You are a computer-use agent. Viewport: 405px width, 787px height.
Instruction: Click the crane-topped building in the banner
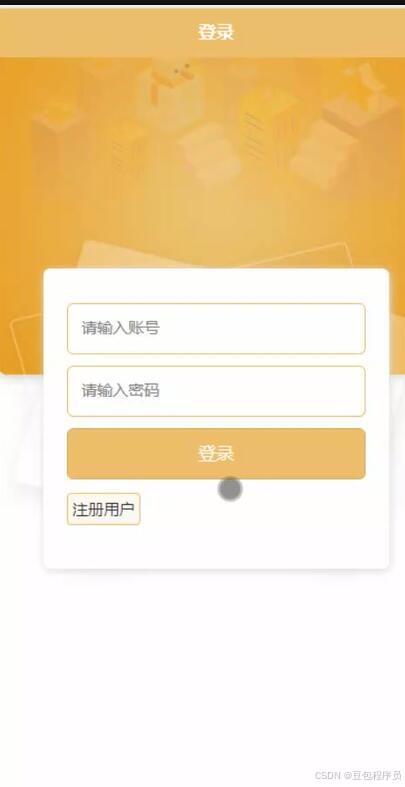point(171,93)
